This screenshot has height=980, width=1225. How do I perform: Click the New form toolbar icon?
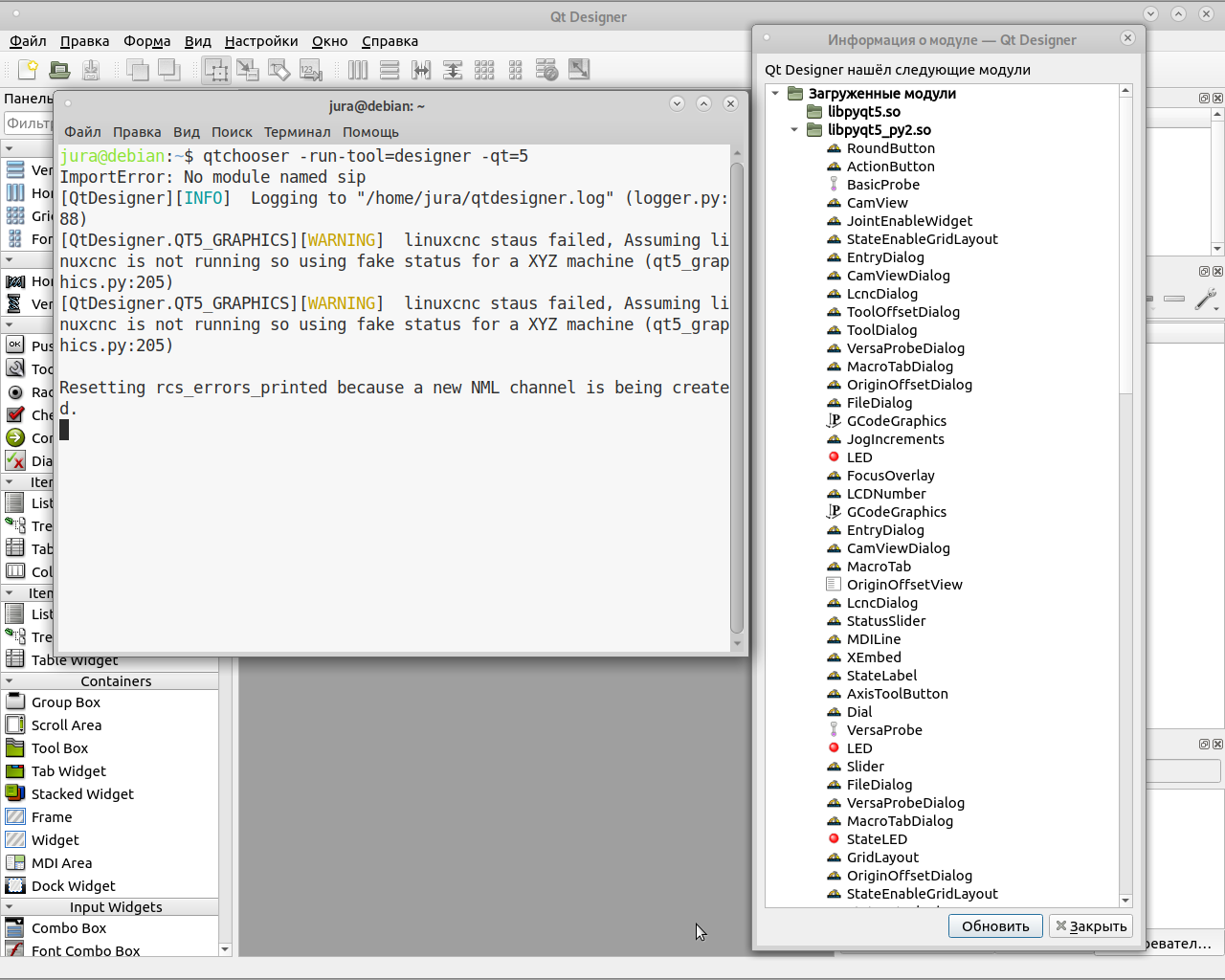point(28,69)
